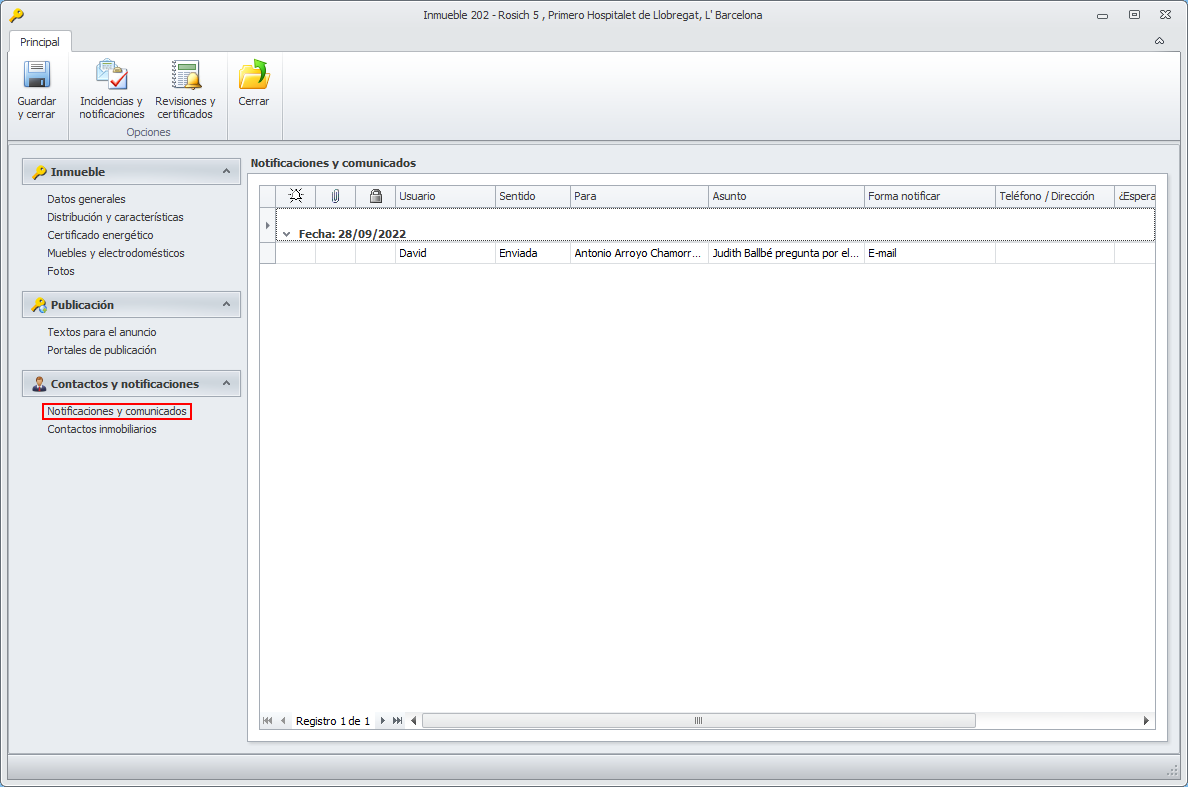
Task: Open Contactos inmobiliarios page
Action: (x=102, y=429)
